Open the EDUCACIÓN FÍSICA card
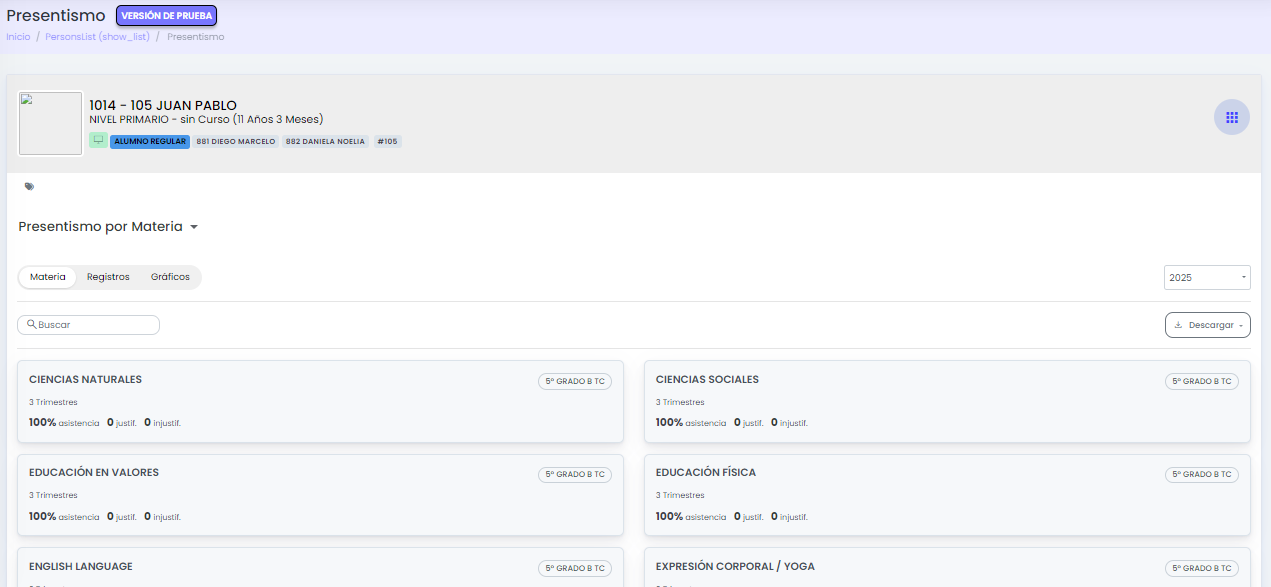1271x587 pixels. [x=947, y=495]
